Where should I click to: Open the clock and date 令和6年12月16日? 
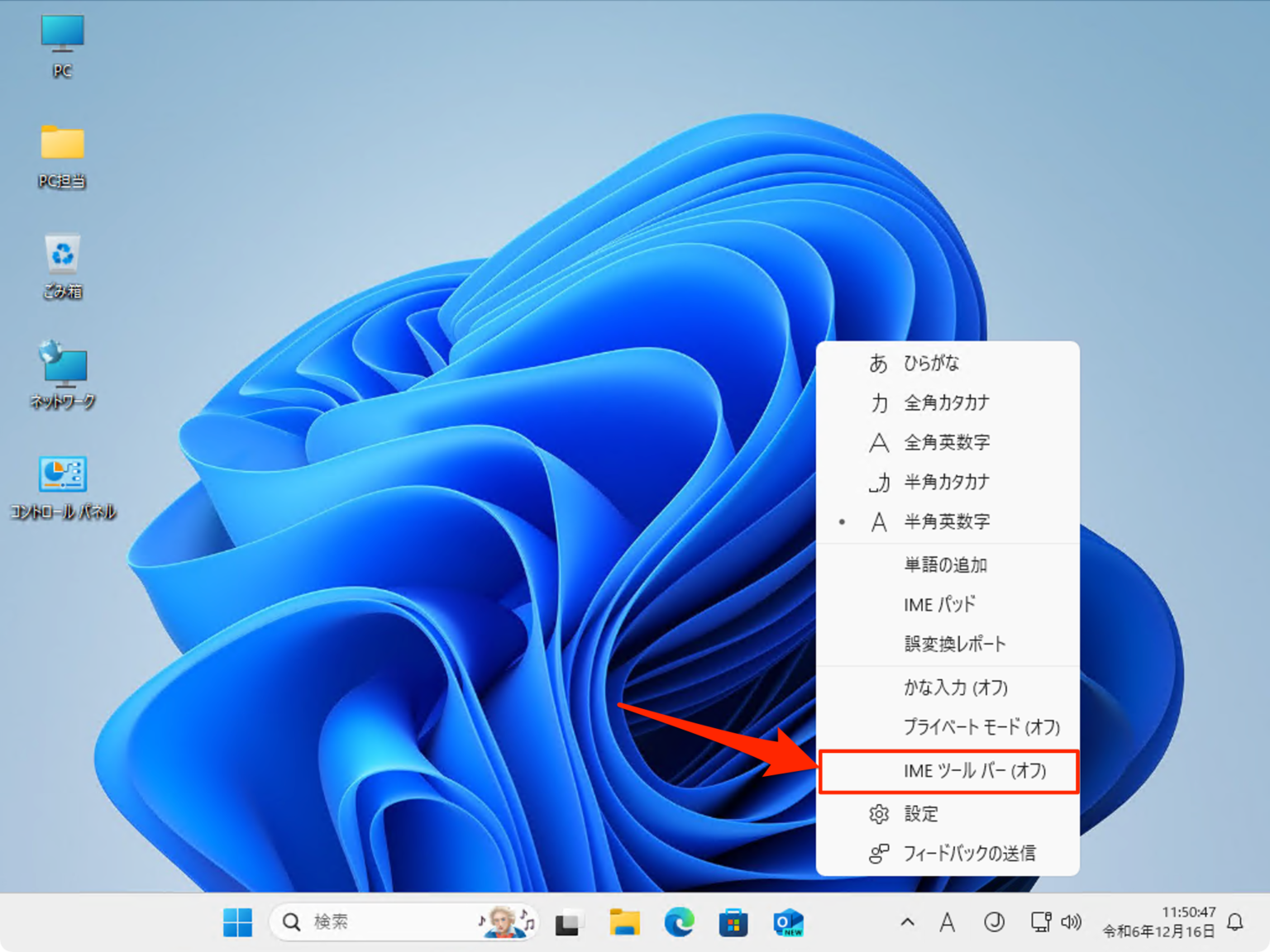coord(1159,922)
